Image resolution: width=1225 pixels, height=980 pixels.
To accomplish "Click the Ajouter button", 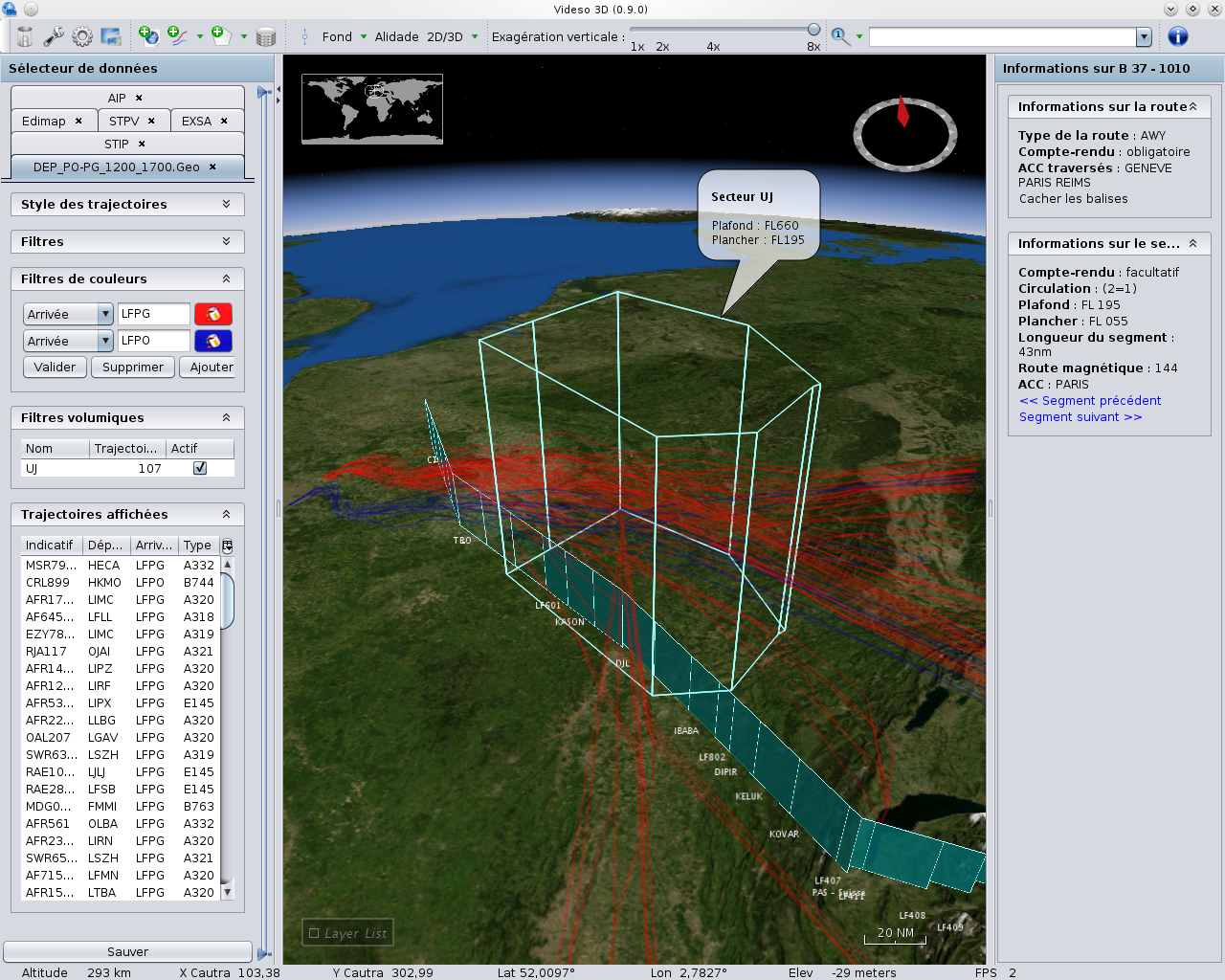I will click(x=207, y=367).
